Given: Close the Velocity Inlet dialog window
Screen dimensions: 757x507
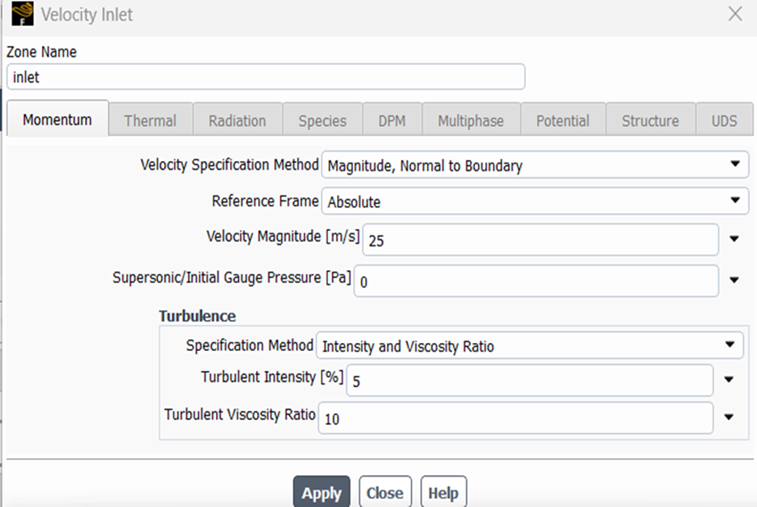Looking at the screenshot, I should (x=735, y=14).
